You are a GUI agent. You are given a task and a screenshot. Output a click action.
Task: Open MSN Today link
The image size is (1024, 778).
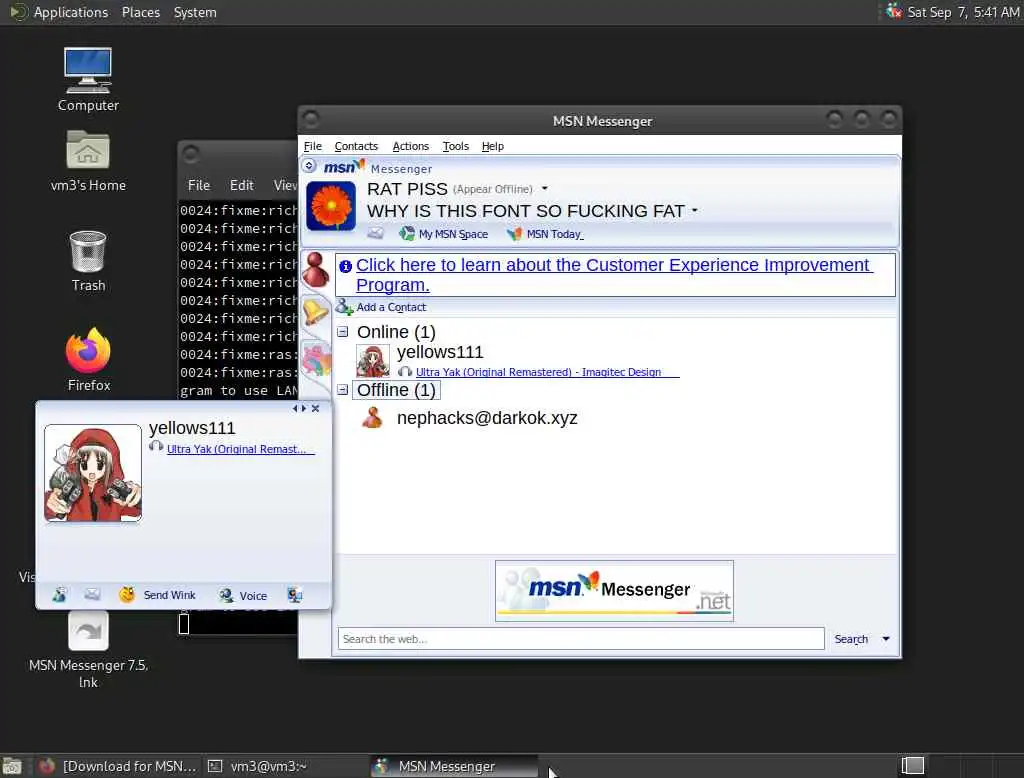(554, 234)
